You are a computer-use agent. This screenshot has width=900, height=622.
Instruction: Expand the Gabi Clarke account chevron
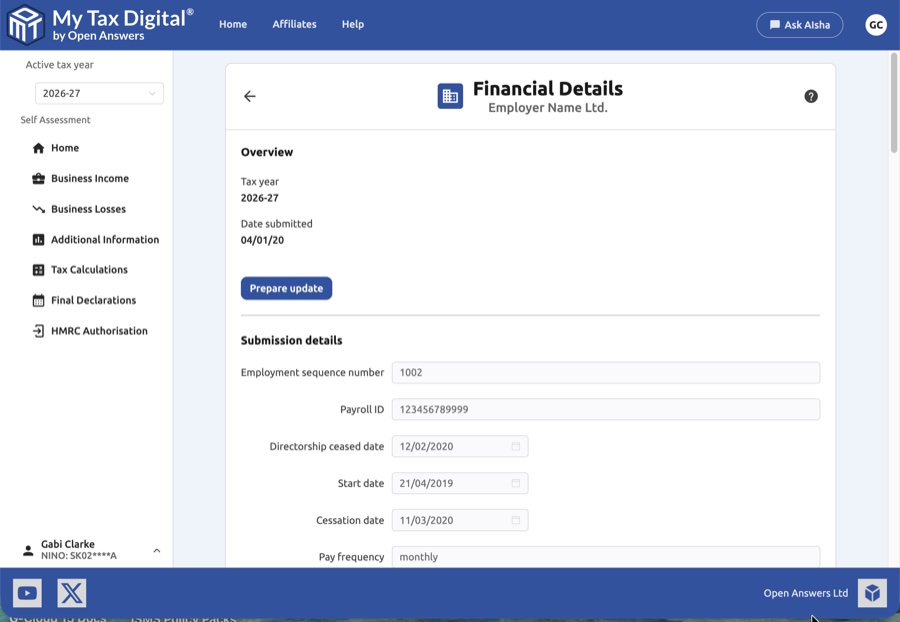pos(156,550)
